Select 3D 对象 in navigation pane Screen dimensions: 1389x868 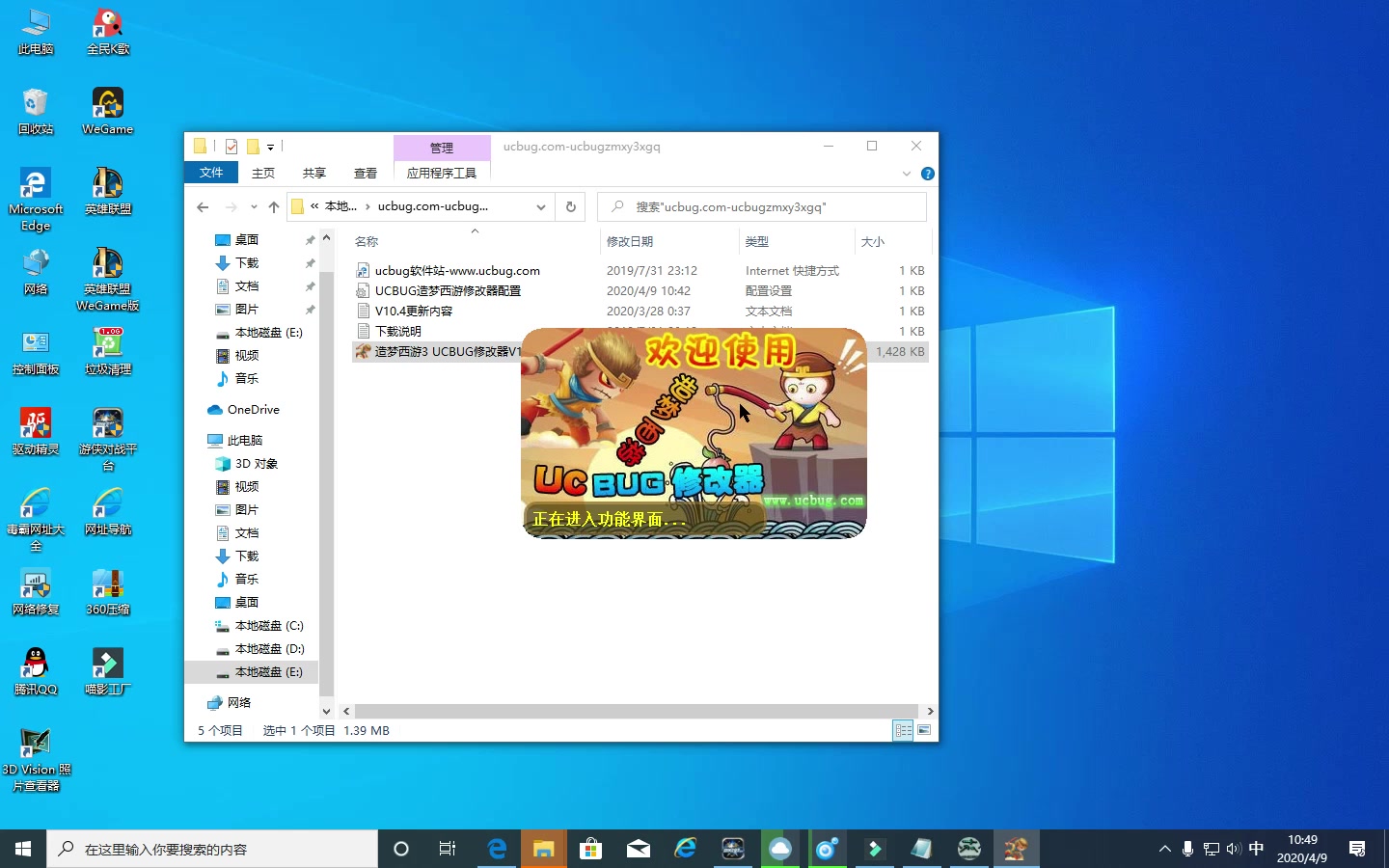pyautogui.click(x=256, y=464)
